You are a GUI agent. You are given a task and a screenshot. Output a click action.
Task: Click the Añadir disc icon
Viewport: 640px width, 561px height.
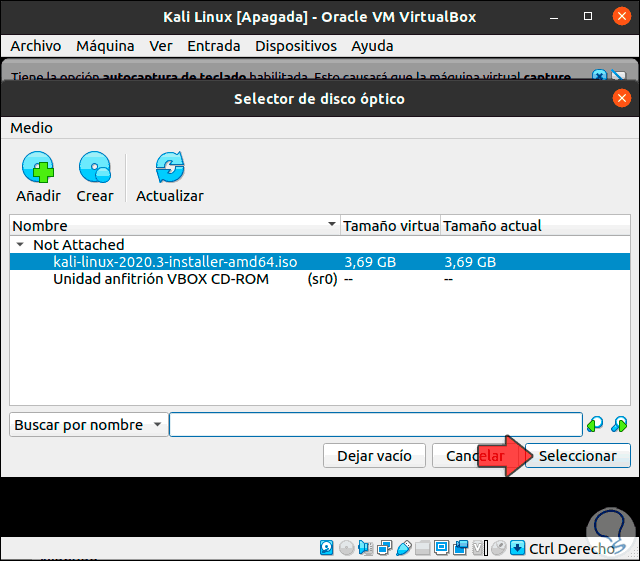tap(38, 167)
